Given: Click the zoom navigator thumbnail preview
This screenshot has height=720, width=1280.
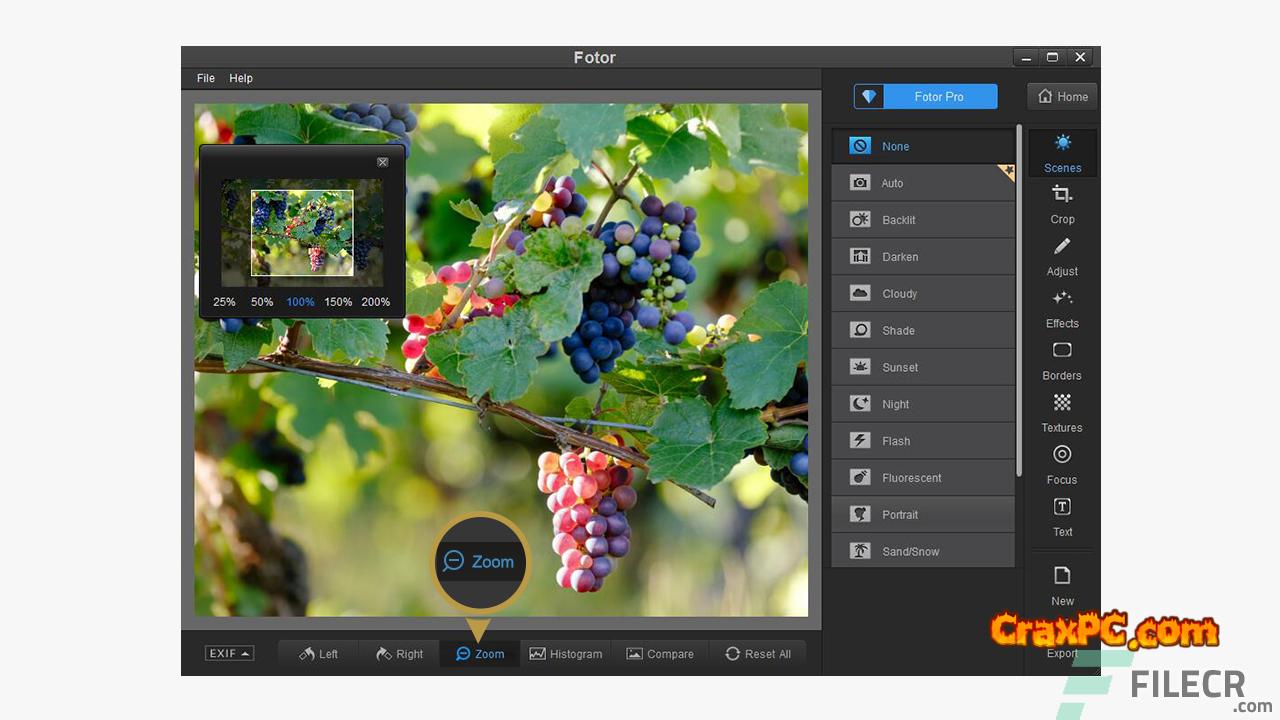Looking at the screenshot, I should 302,232.
